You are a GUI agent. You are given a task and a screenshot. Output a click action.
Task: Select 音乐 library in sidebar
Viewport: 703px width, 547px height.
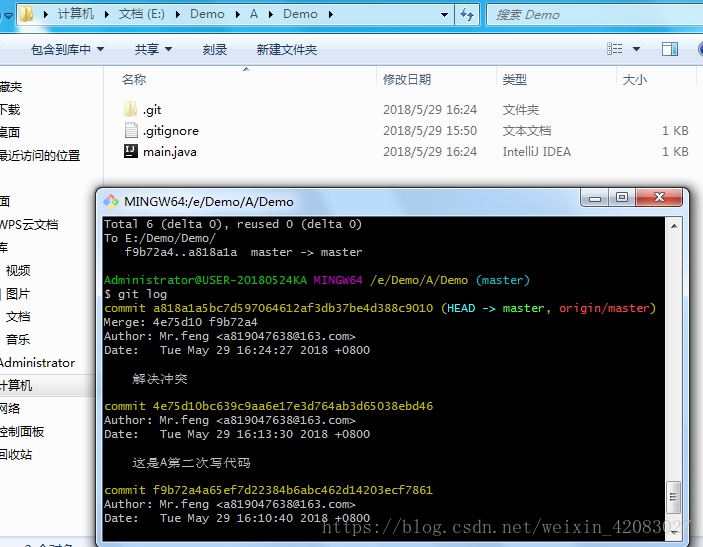(18, 339)
